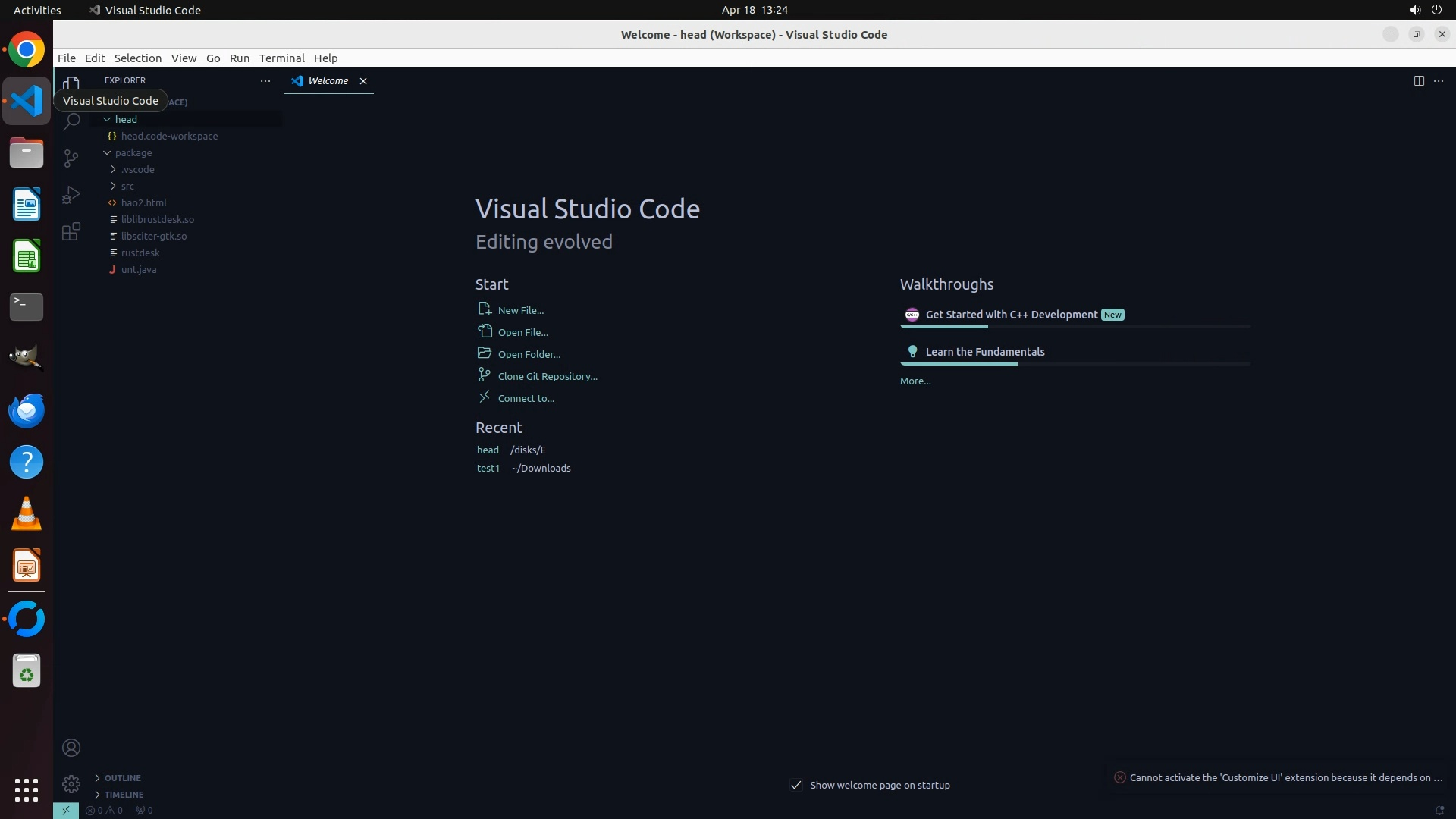Open unt.java in the explorer

(x=139, y=269)
